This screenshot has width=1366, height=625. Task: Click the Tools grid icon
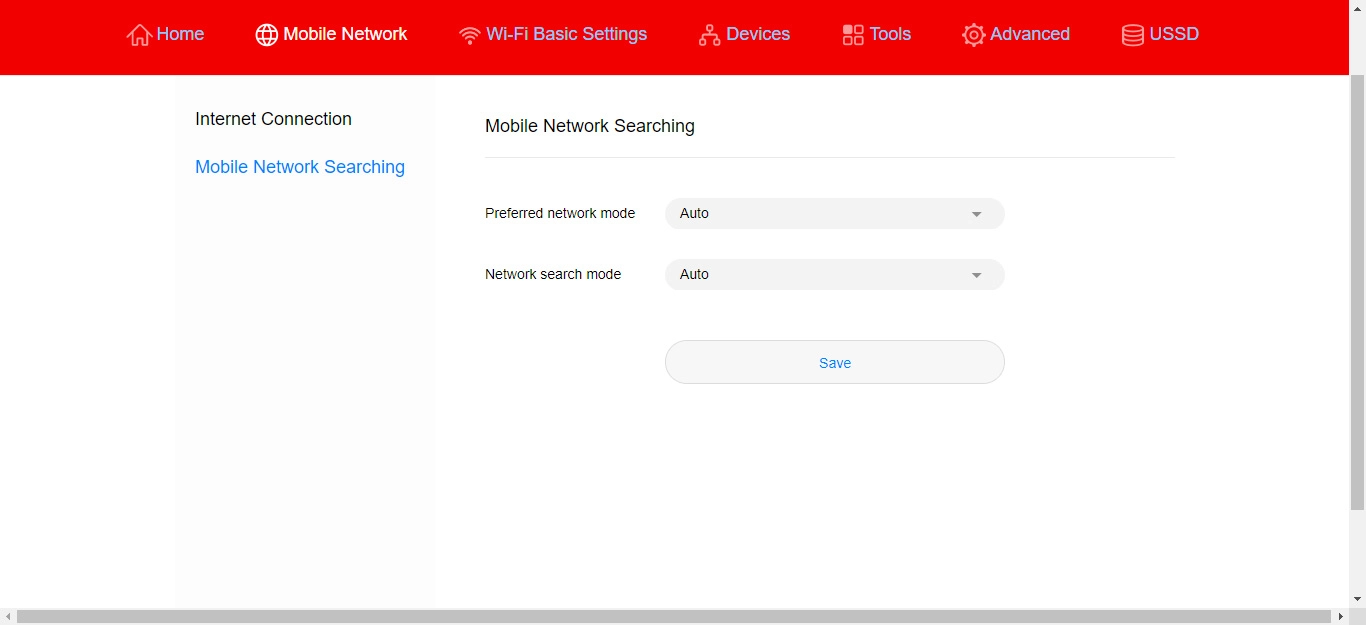pyautogui.click(x=853, y=35)
